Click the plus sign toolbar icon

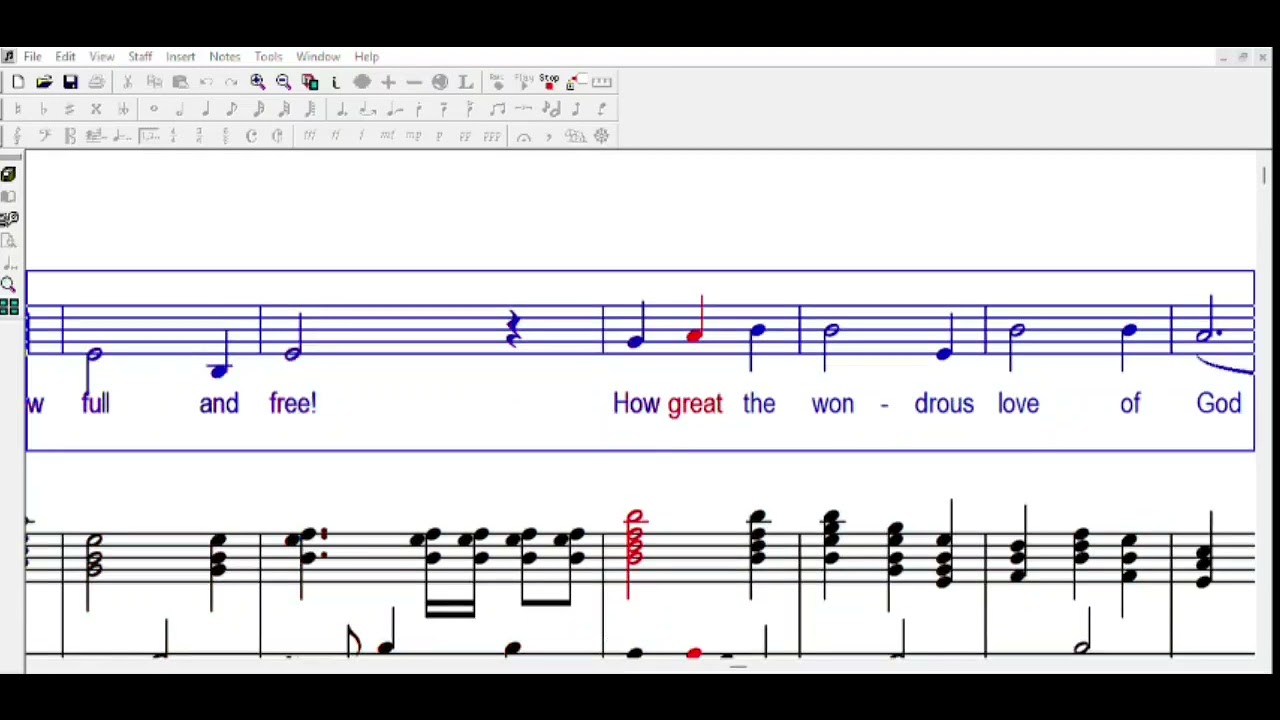(388, 82)
